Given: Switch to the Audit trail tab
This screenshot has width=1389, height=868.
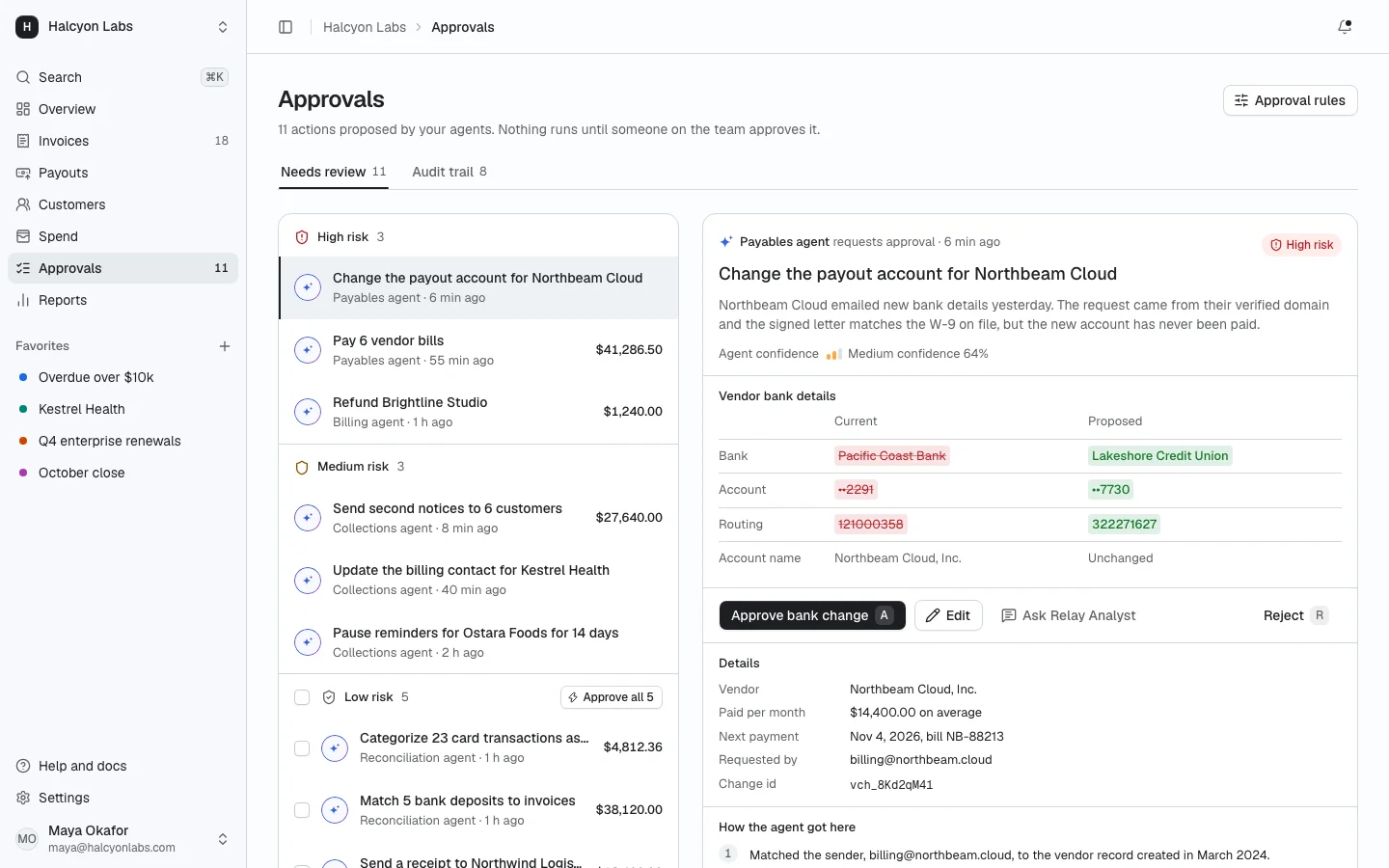Looking at the screenshot, I should click(449, 172).
